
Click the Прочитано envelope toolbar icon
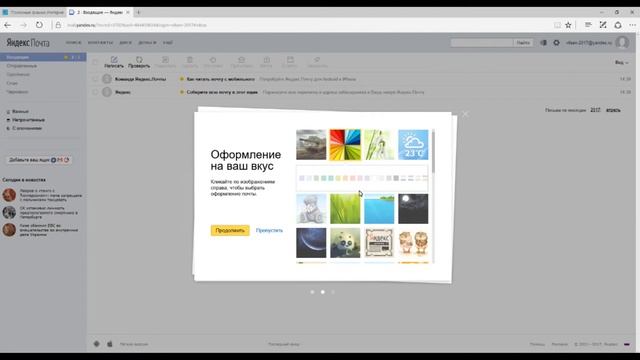point(242,60)
